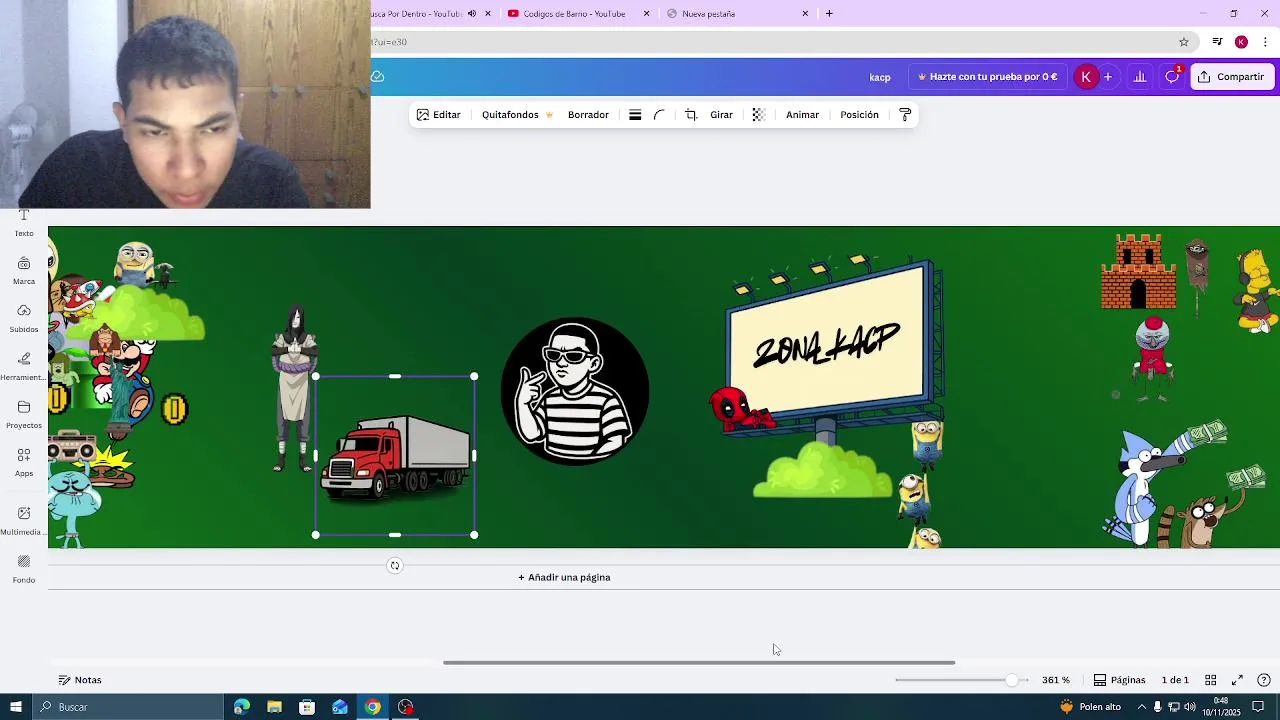1280x720 pixels.
Task: Open the Proyectos folder panel
Action: [24, 414]
